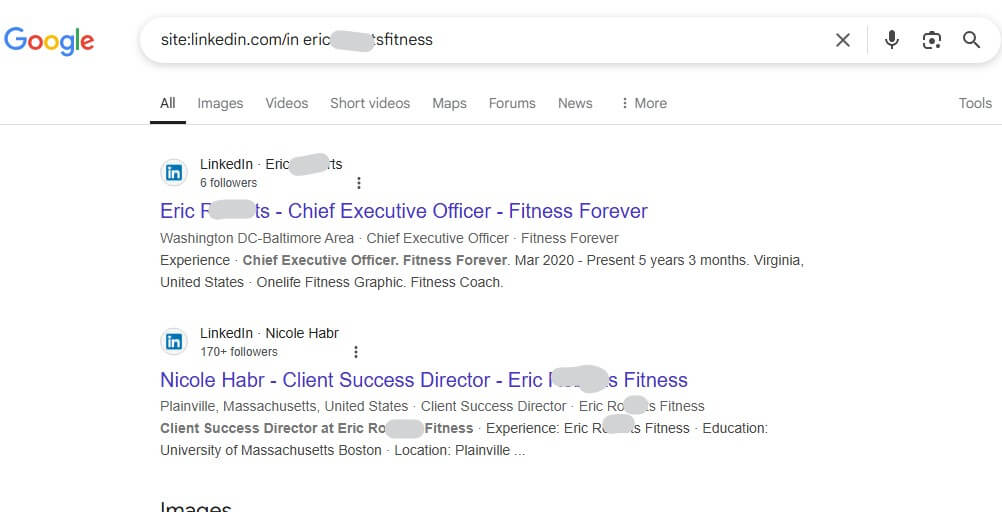Open Chief Executive Officer Fitness Forever result
The width and height of the screenshot is (1002, 512).
click(404, 211)
